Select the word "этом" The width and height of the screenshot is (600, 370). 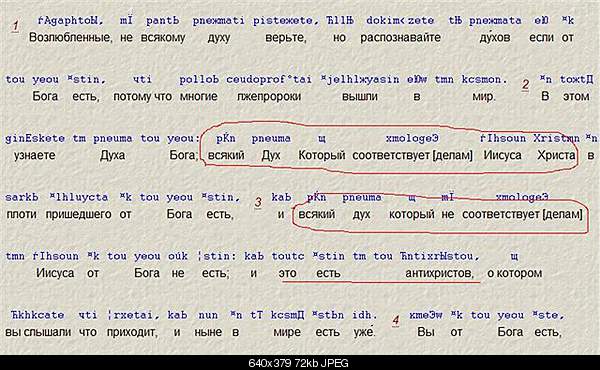tap(576, 96)
